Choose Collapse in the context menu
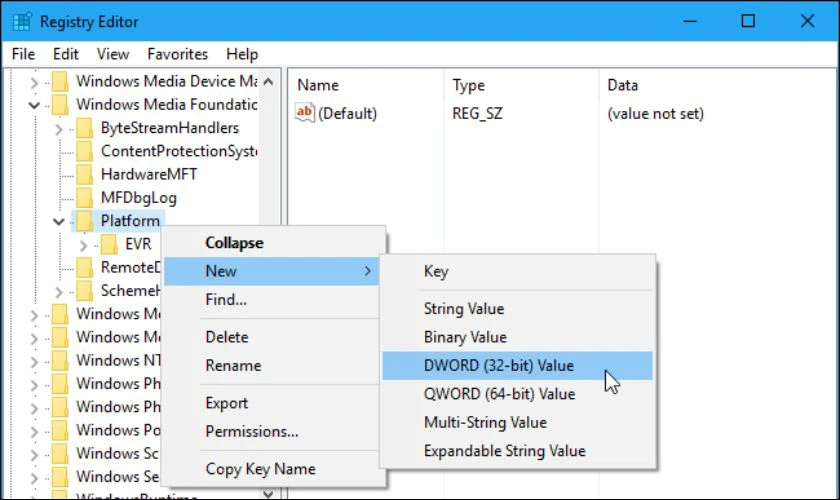This screenshot has width=840, height=500. coord(274,243)
